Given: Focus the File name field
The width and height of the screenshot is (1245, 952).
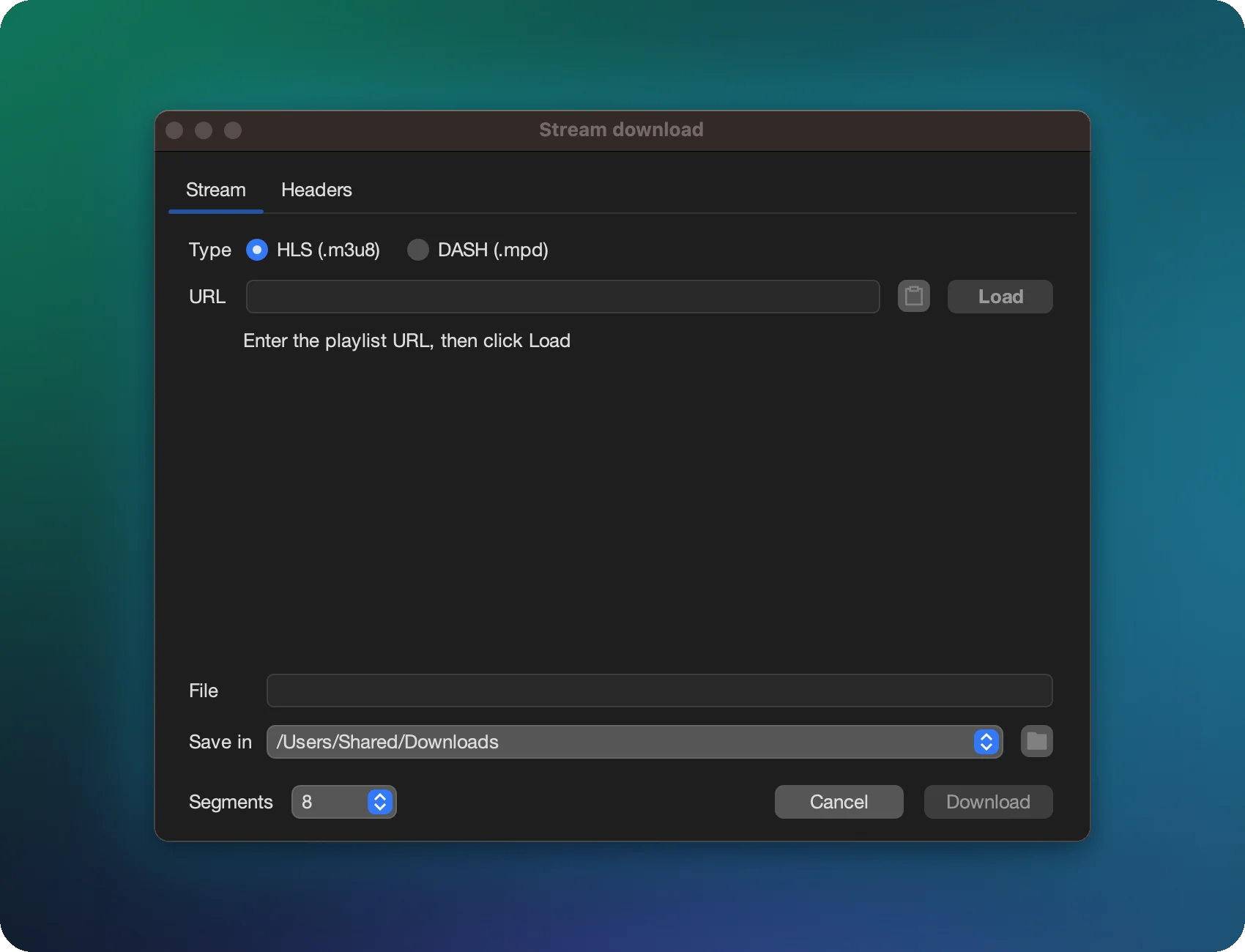Looking at the screenshot, I should coord(659,691).
